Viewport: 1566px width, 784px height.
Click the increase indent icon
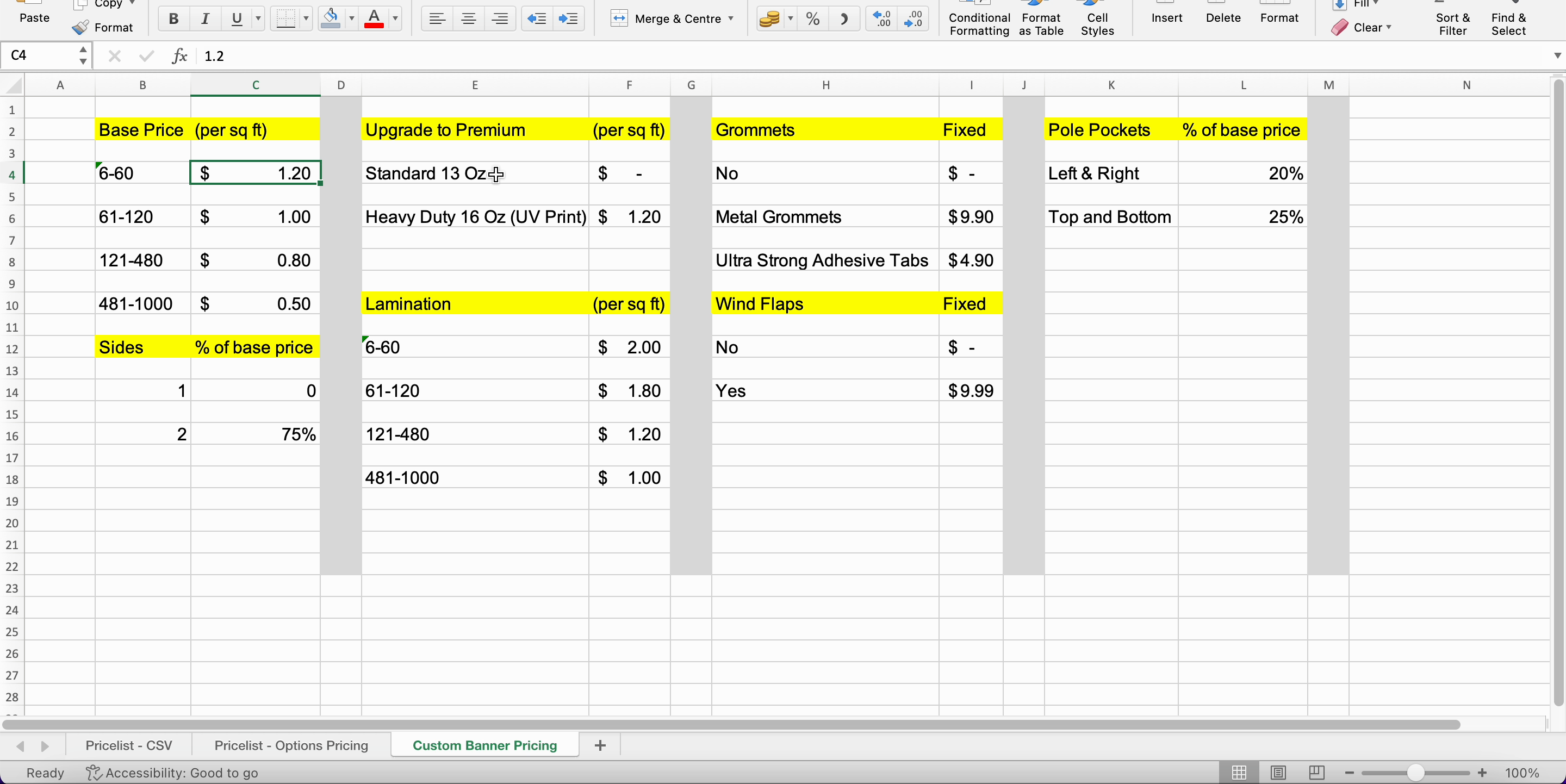pos(568,19)
